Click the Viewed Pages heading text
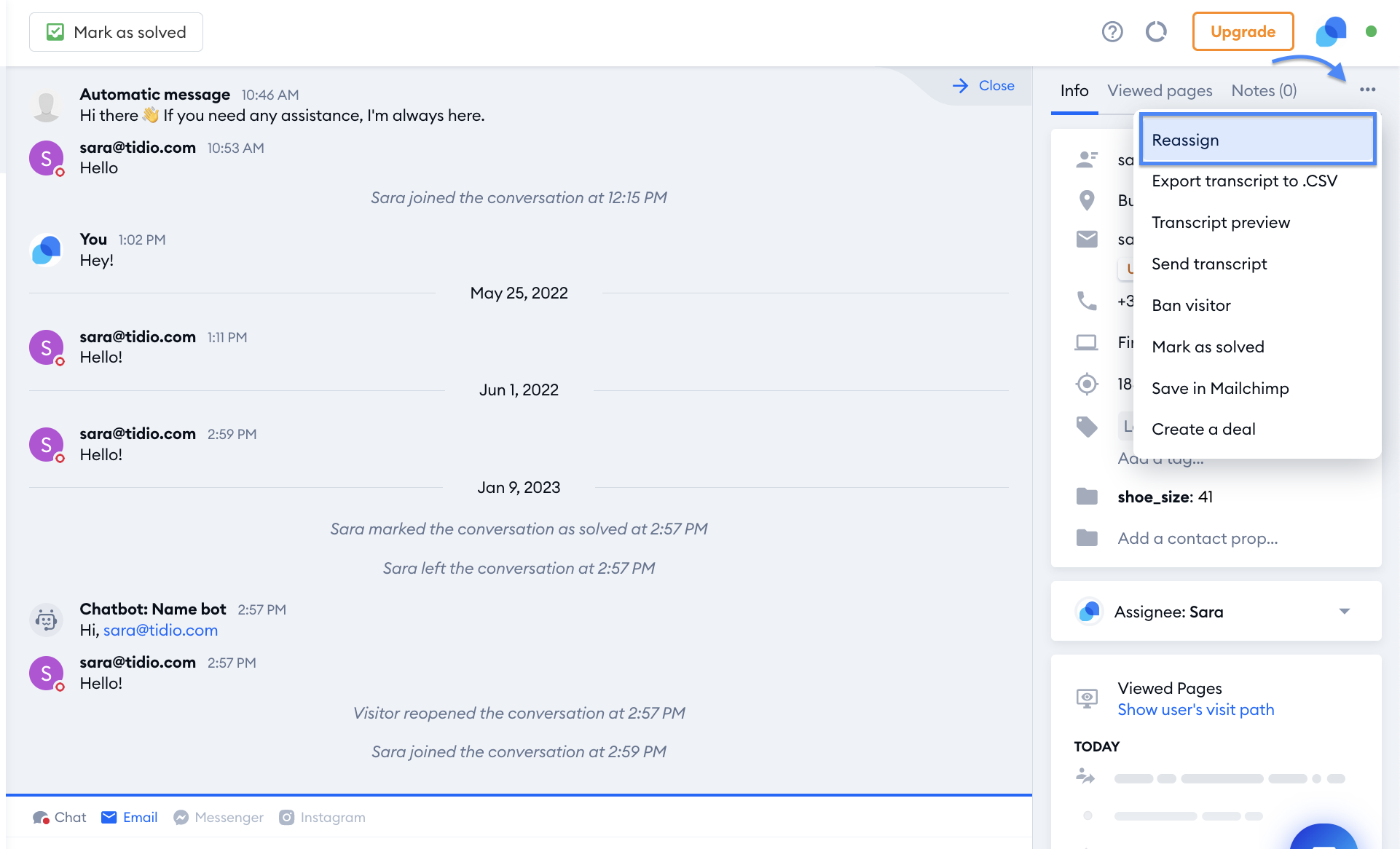 coord(1169,688)
